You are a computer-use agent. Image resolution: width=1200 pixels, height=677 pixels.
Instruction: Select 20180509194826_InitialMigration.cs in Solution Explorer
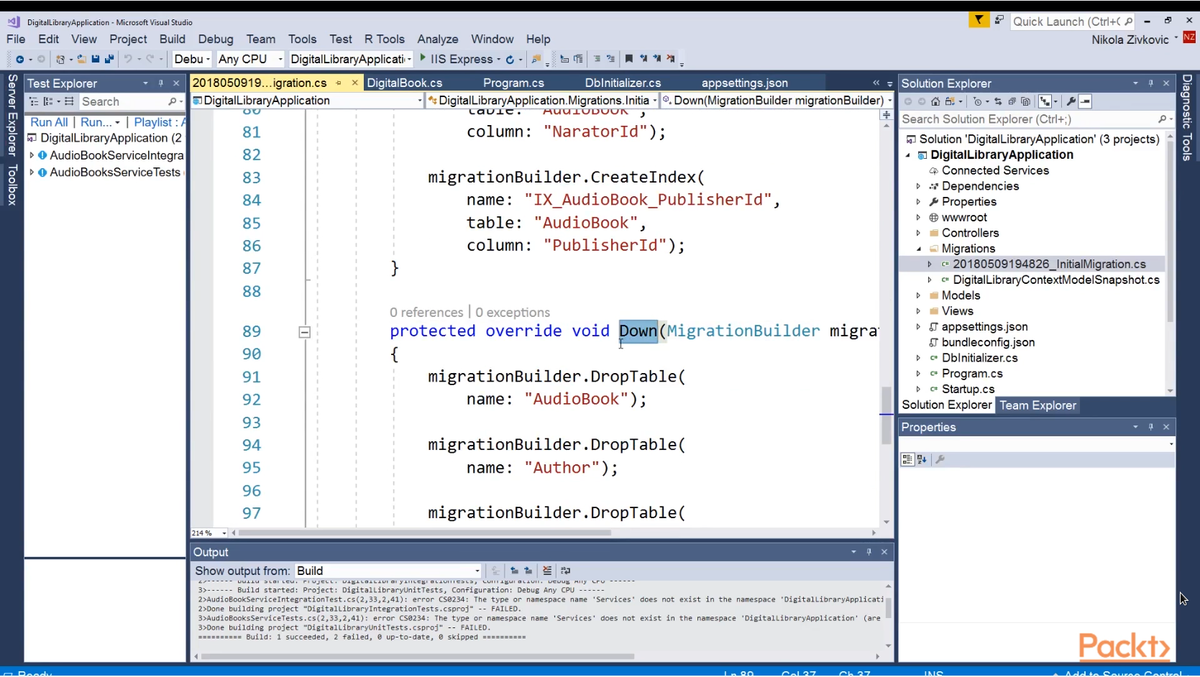click(1049, 264)
